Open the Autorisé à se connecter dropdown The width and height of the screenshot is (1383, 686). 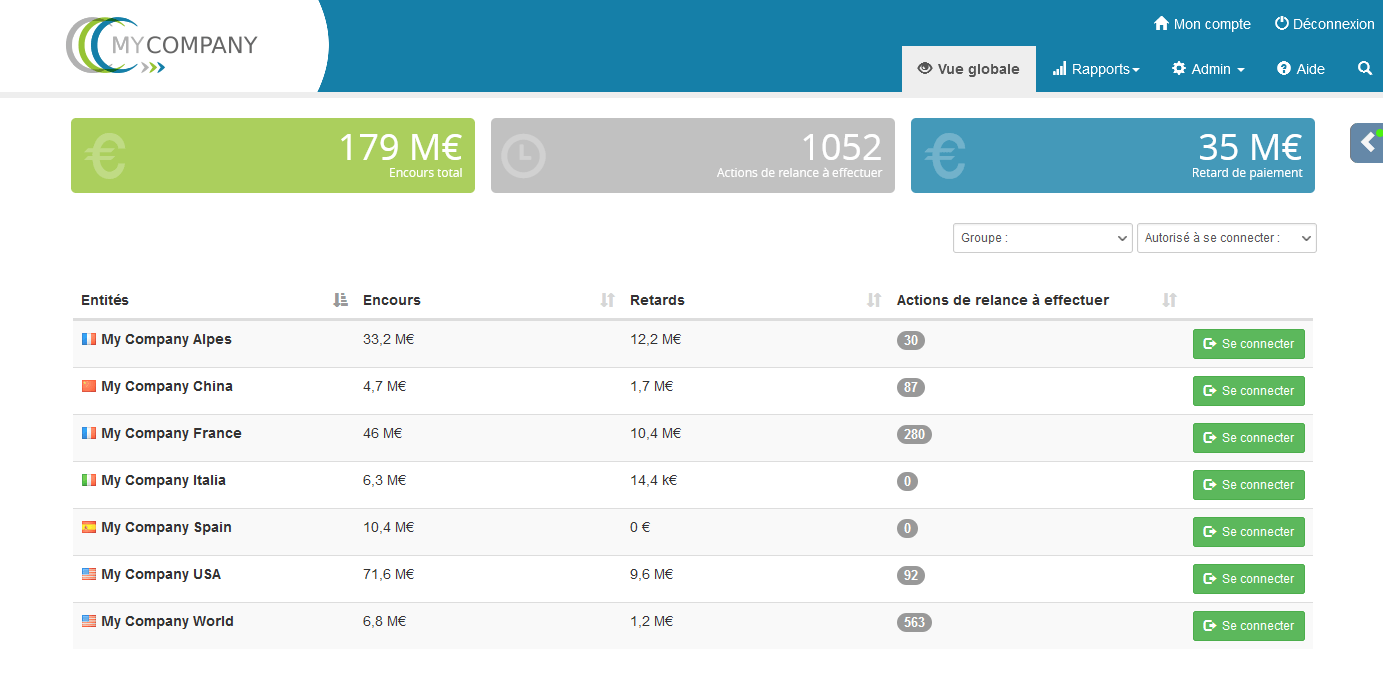(1226, 238)
